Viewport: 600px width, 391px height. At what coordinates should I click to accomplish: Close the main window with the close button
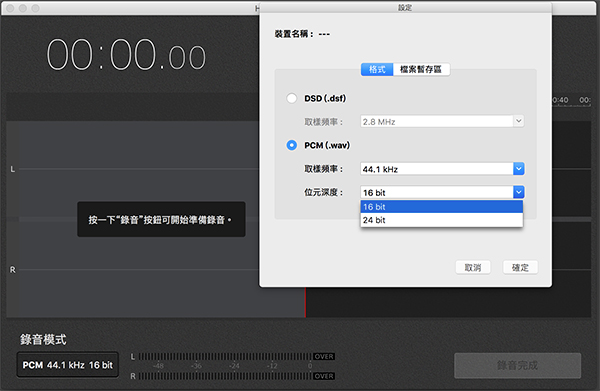pos(10,8)
